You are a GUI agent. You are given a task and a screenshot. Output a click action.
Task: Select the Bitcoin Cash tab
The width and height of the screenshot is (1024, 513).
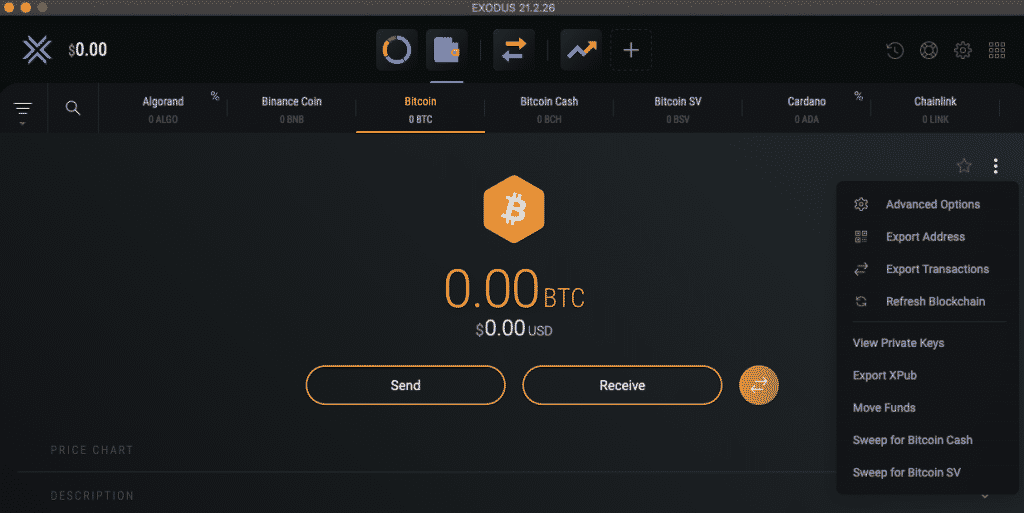549,108
